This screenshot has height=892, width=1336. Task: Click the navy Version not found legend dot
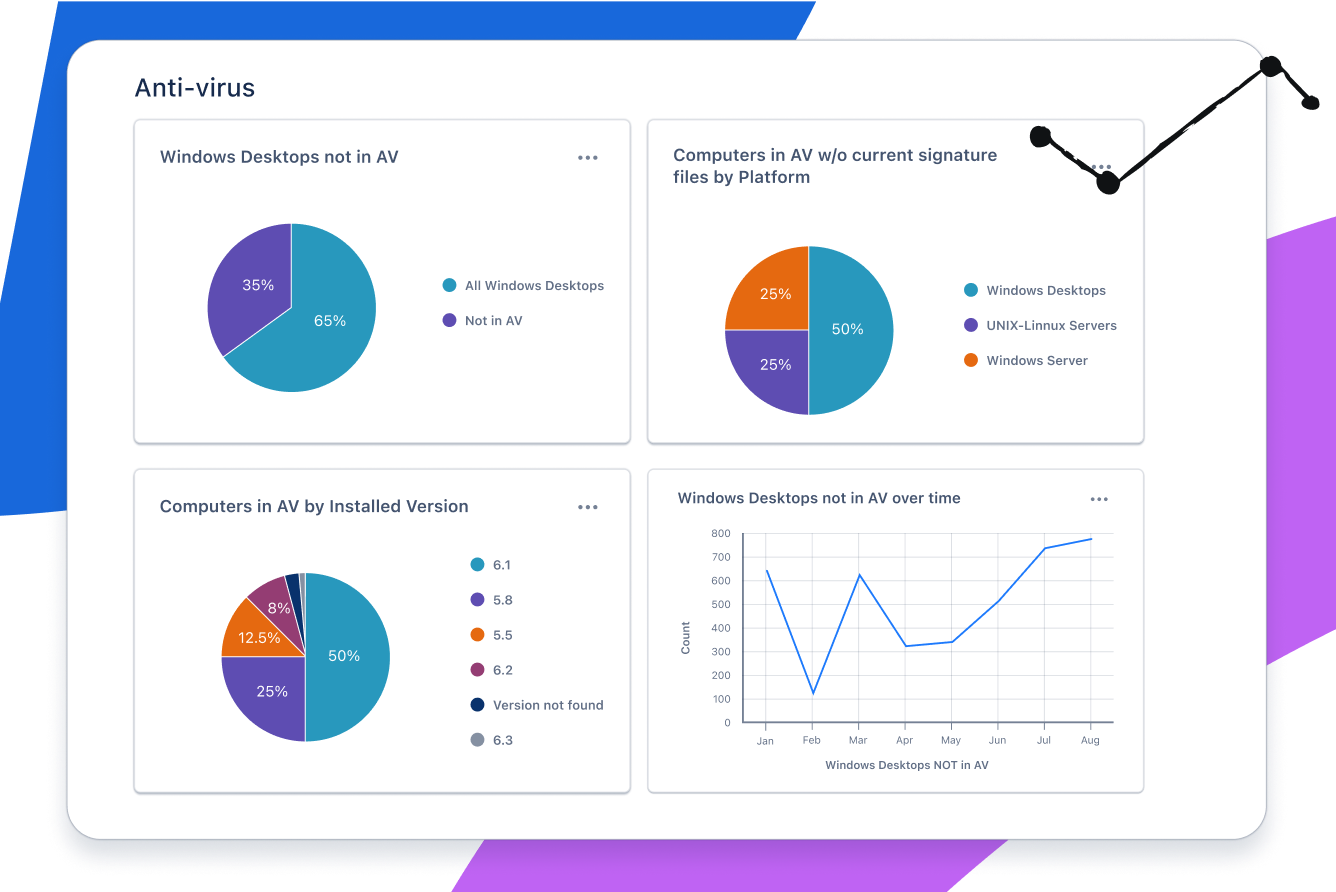click(x=478, y=705)
